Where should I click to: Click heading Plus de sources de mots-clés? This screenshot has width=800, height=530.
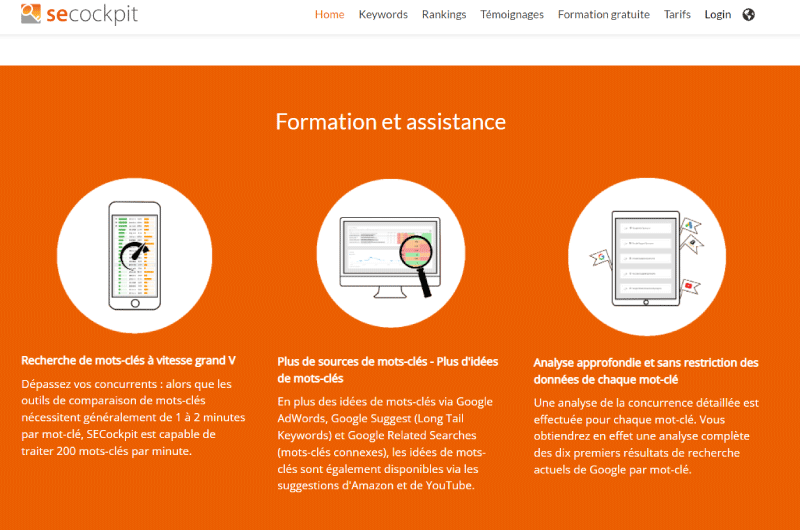(388, 370)
